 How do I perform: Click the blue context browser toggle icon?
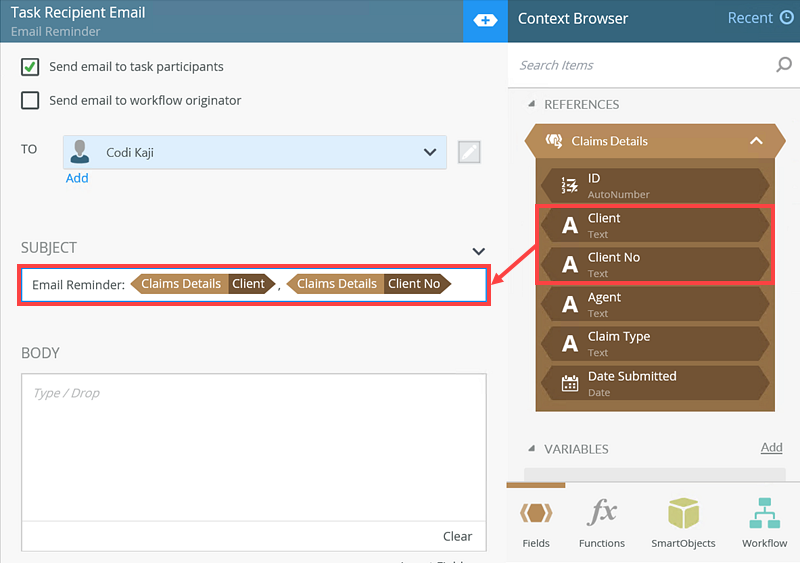485,20
